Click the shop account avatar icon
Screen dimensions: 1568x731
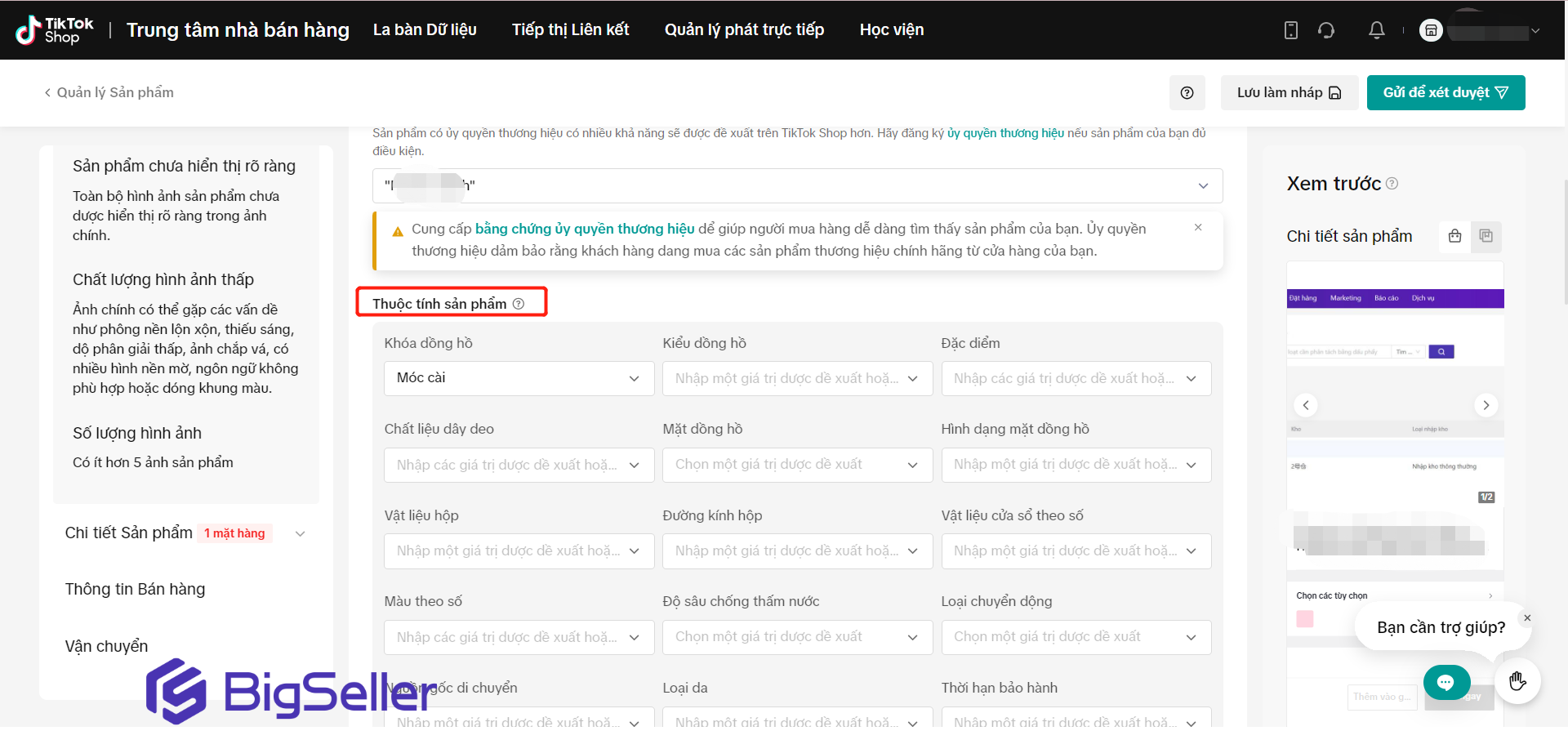(x=1431, y=30)
